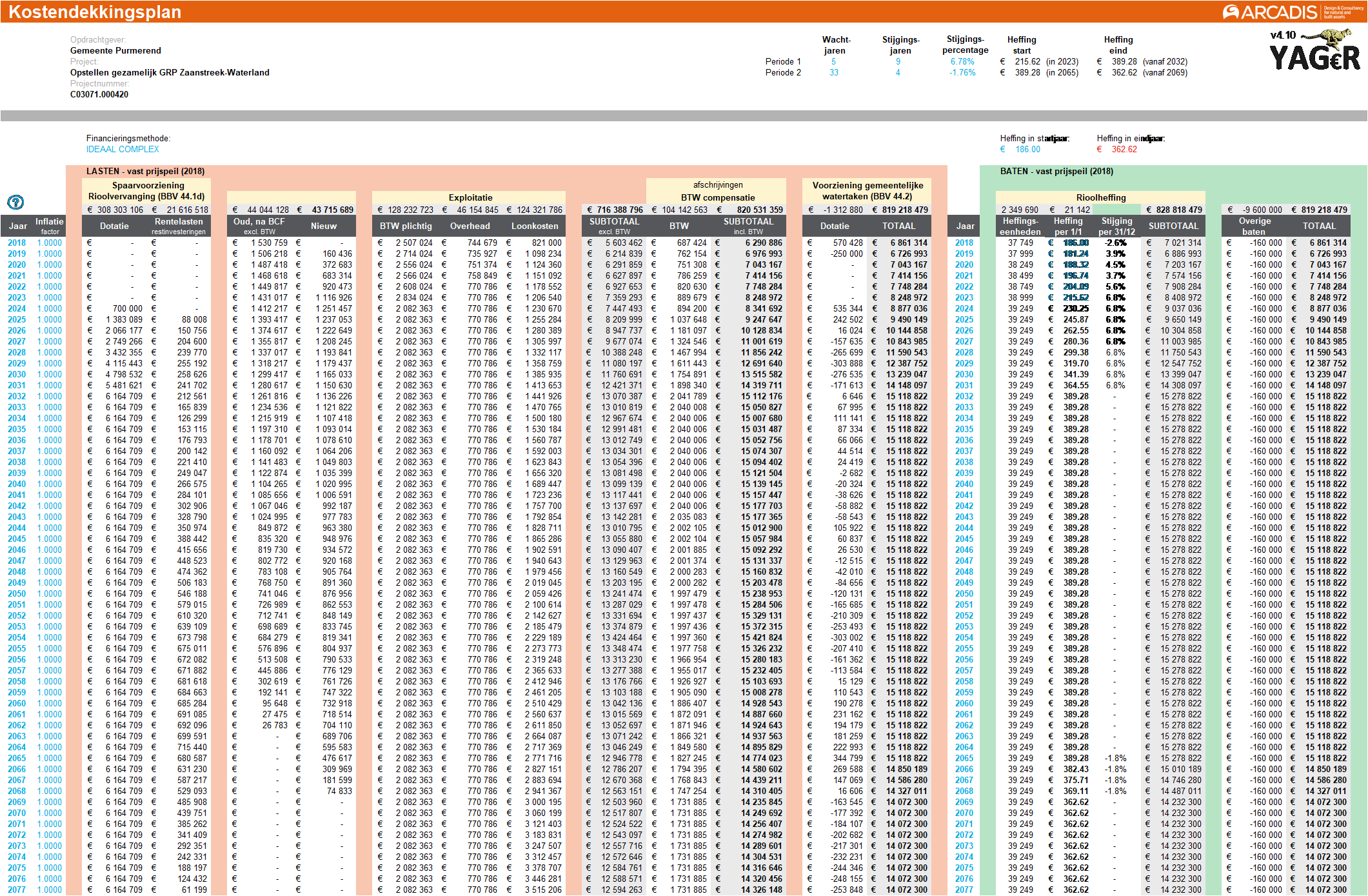Click version label v4.10
Image resolution: width=1368 pixels, height=896 pixels.
1282,35
